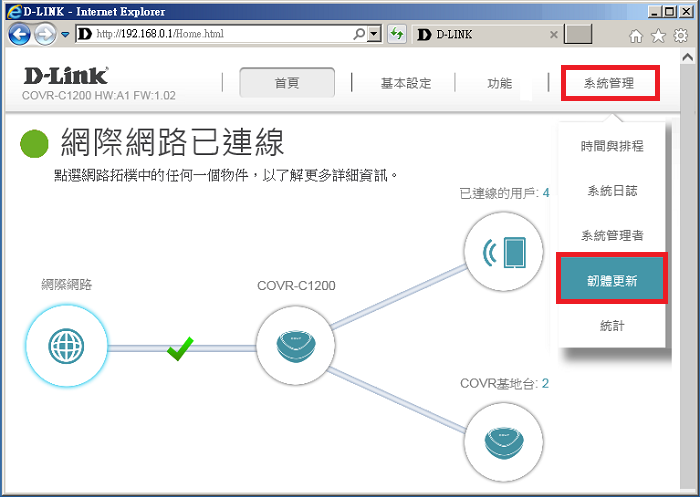Open the IE favorites star icon
This screenshot has width=700, height=498.
point(658,35)
